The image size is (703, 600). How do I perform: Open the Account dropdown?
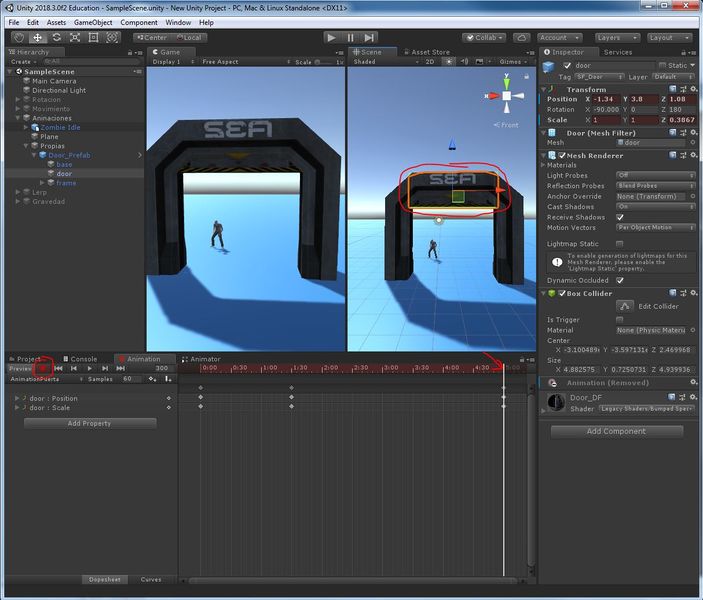(x=560, y=38)
